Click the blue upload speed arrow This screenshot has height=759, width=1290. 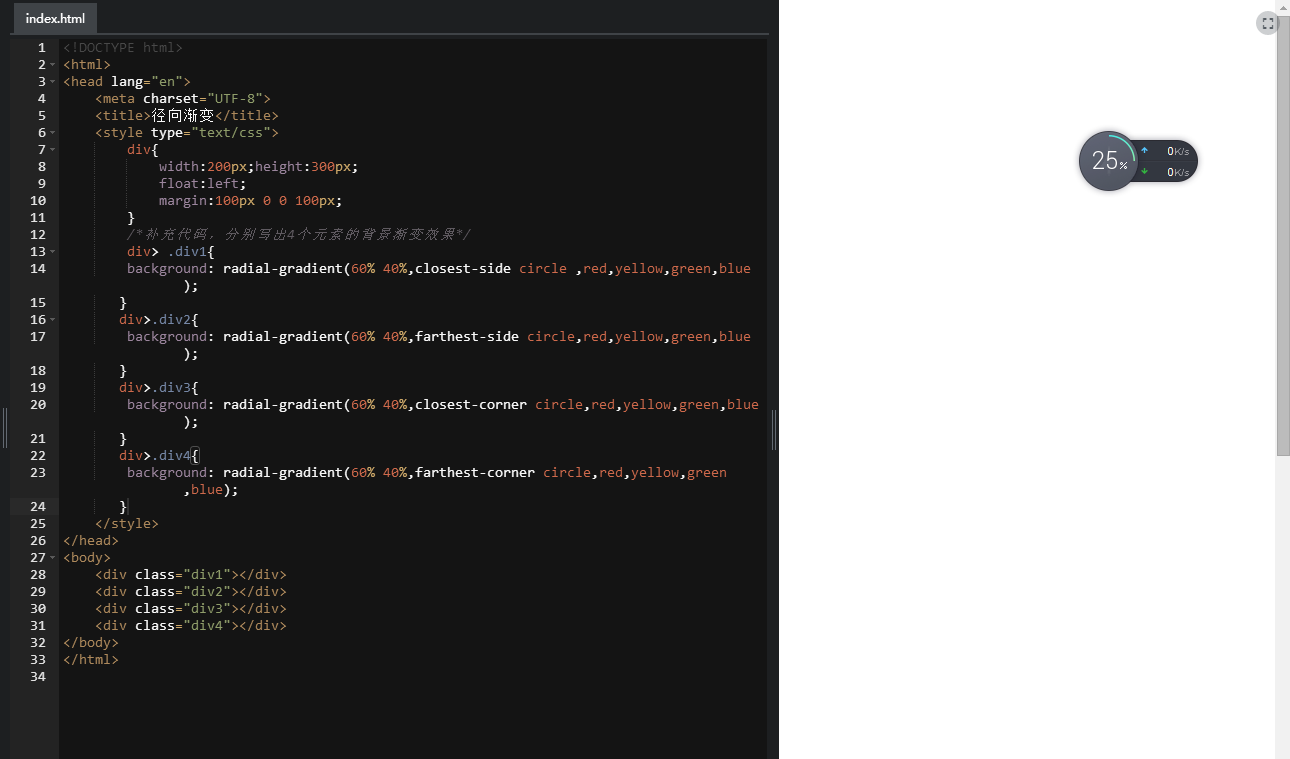(1145, 151)
